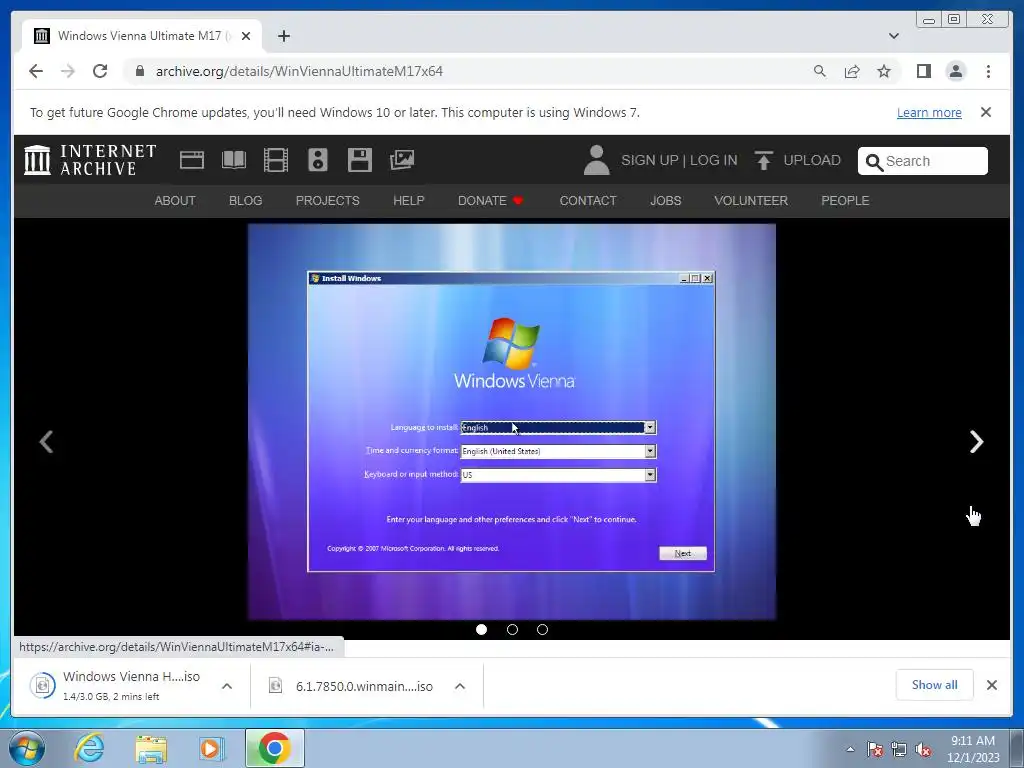Click the Windows Vienna installer screenshot
Viewport: 1024px width, 768px height.
[512, 422]
